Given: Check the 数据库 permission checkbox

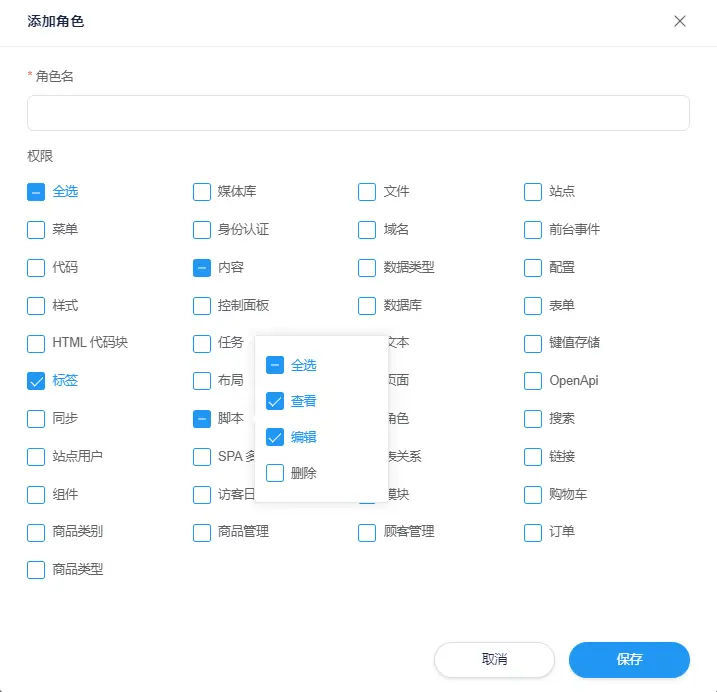Looking at the screenshot, I should click(367, 306).
